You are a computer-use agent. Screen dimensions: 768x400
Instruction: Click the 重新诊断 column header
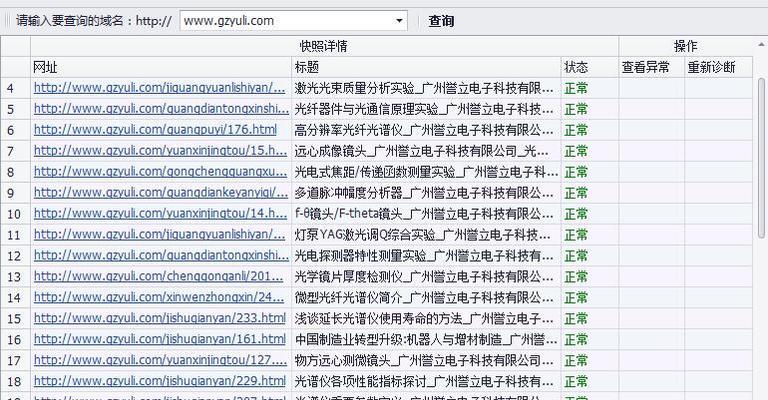click(x=718, y=67)
